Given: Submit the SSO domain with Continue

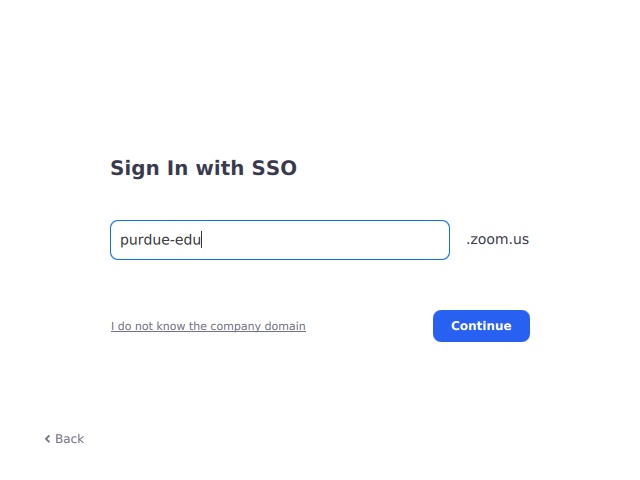Looking at the screenshot, I should pyautogui.click(x=481, y=326).
